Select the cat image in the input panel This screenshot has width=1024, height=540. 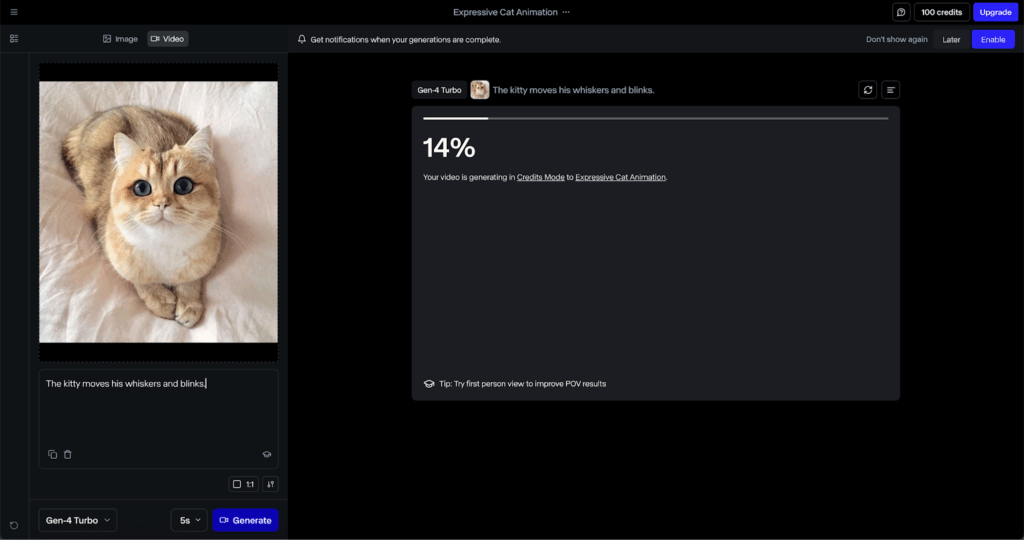[158, 212]
